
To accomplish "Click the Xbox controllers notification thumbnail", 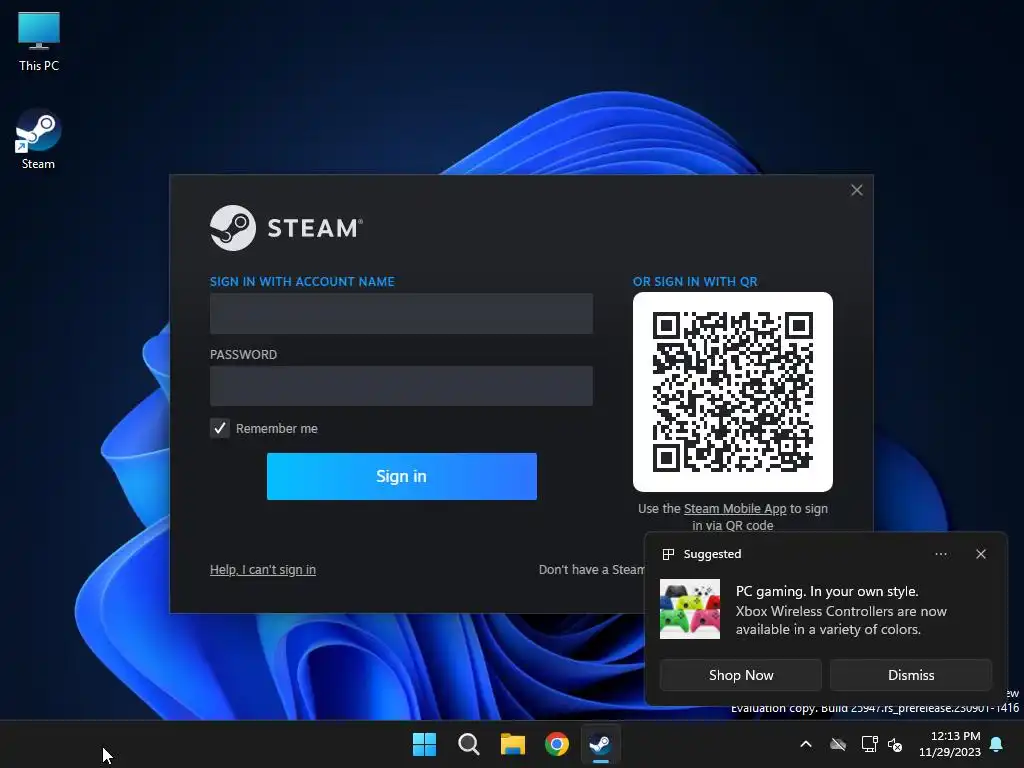I will 690,609.
